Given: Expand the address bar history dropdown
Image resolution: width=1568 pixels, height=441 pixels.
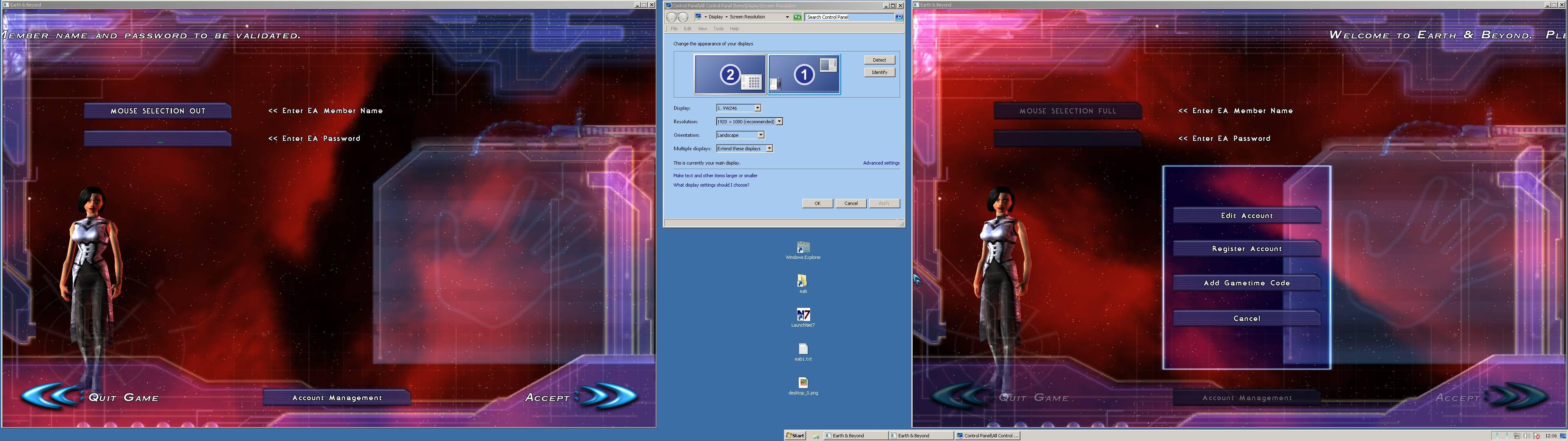Looking at the screenshot, I should click(x=787, y=17).
